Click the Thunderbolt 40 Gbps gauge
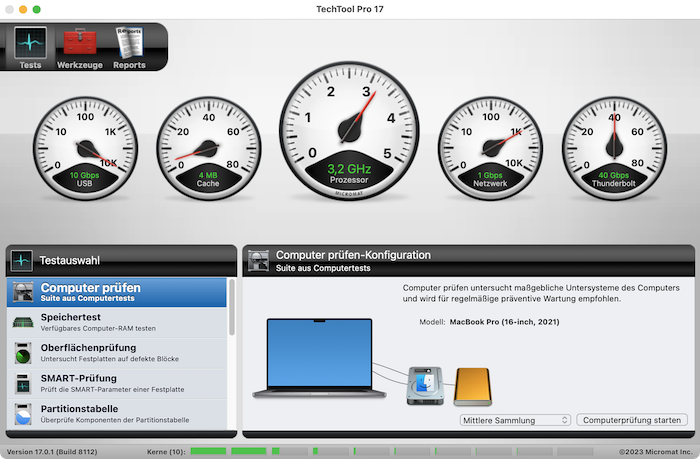The width and height of the screenshot is (700, 459). (614, 148)
